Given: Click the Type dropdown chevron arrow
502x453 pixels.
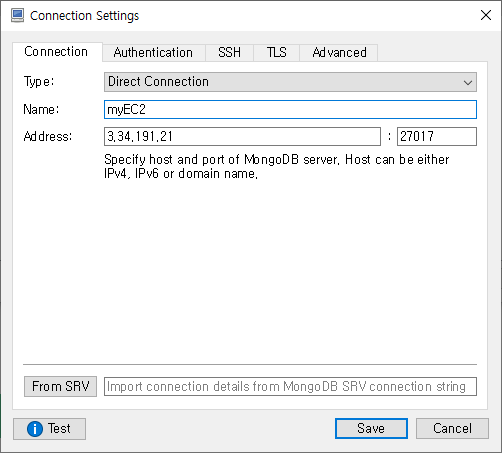Looking at the screenshot, I should (x=468, y=82).
